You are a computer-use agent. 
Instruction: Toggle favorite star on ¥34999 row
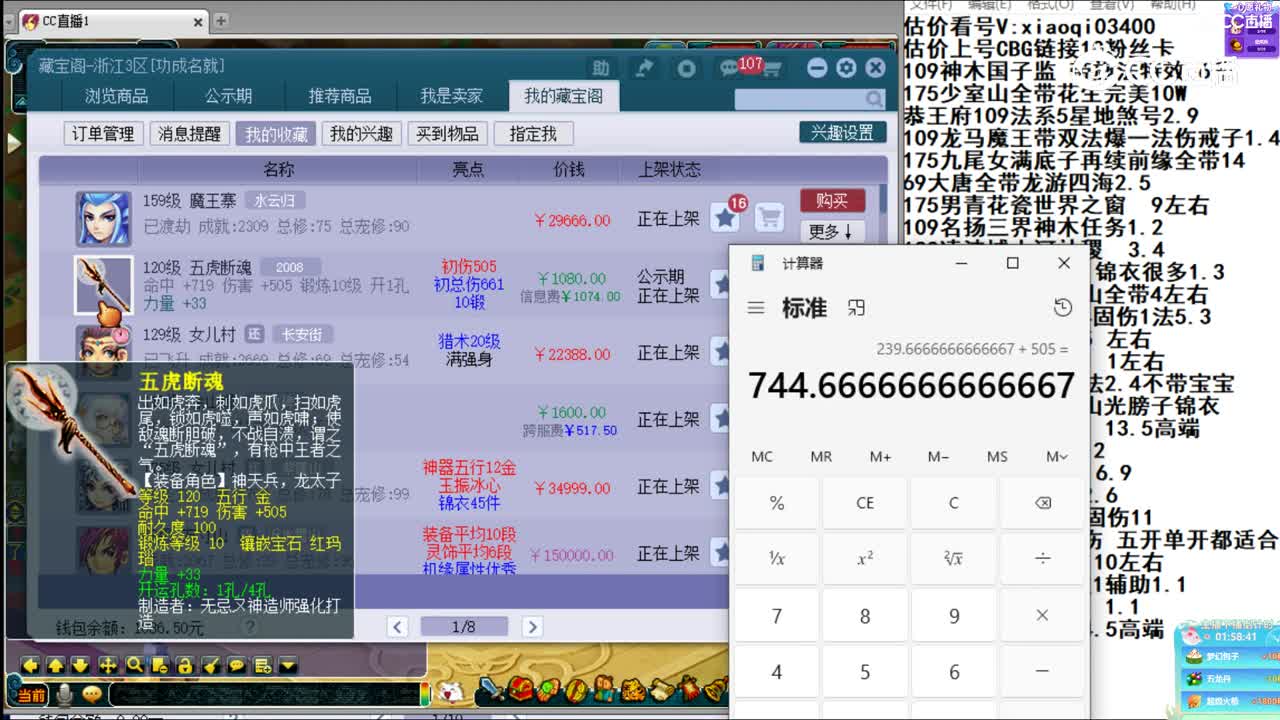click(720, 486)
